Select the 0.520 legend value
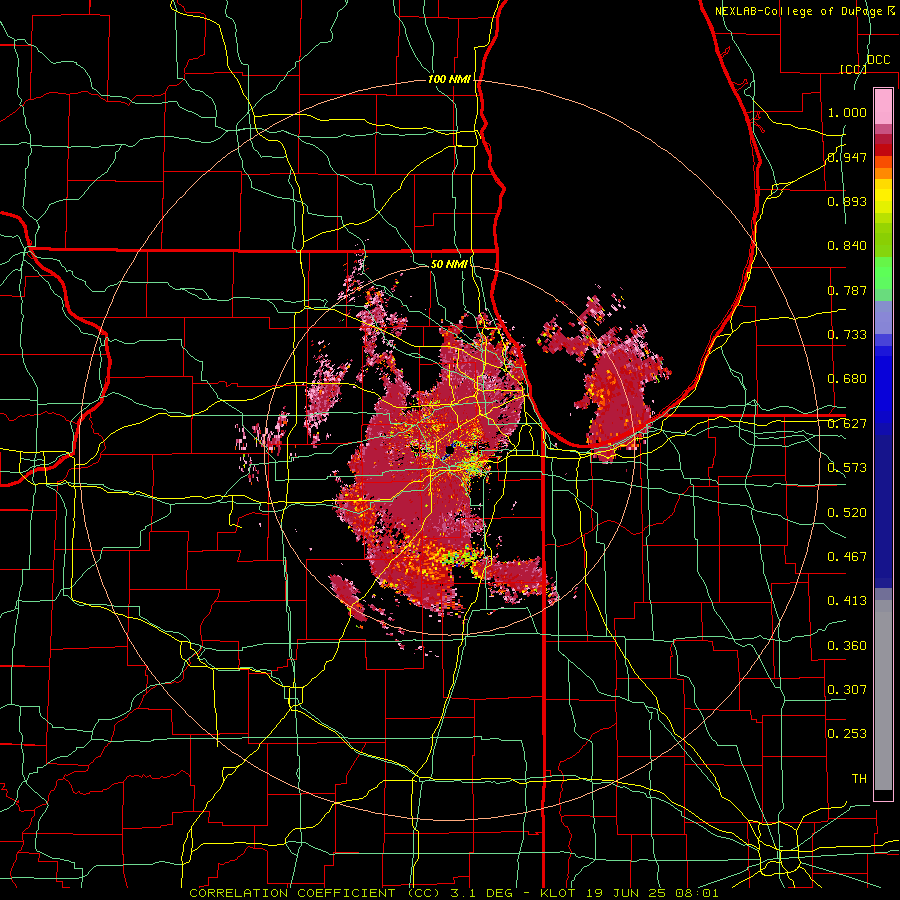 pyautogui.click(x=847, y=512)
